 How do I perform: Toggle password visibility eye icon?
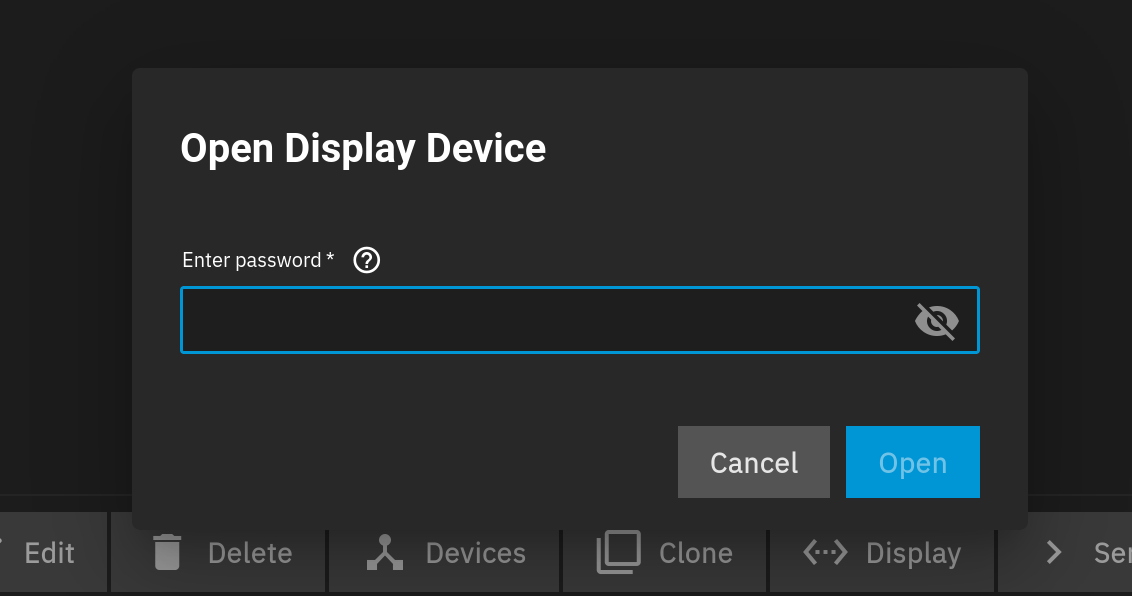936,320
